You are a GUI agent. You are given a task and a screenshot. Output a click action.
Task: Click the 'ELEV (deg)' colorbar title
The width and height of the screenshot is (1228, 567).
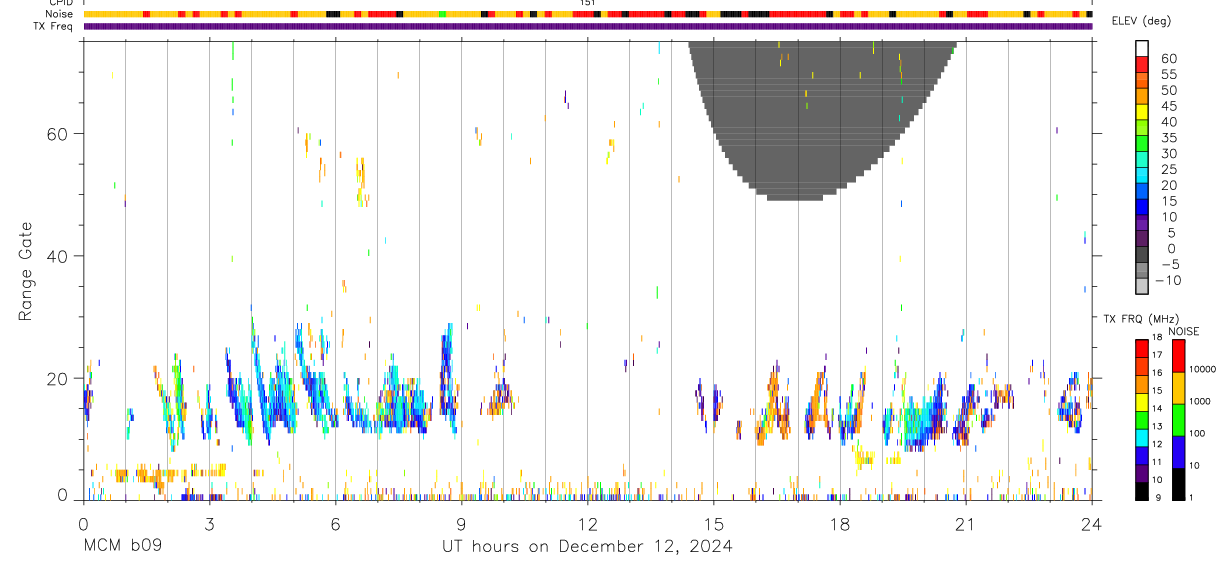pyautogui.click(x=1140, y=21)
